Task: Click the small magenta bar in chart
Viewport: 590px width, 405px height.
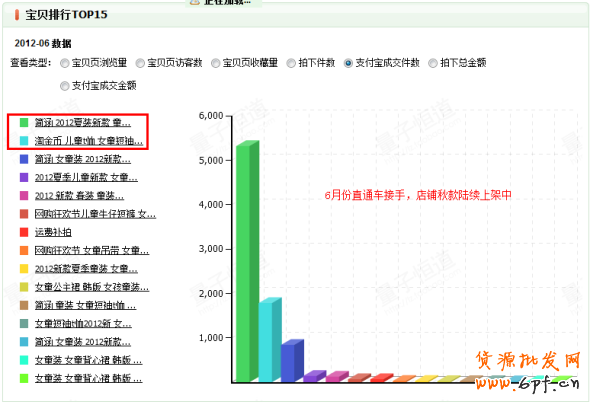Action: (337, 377)
